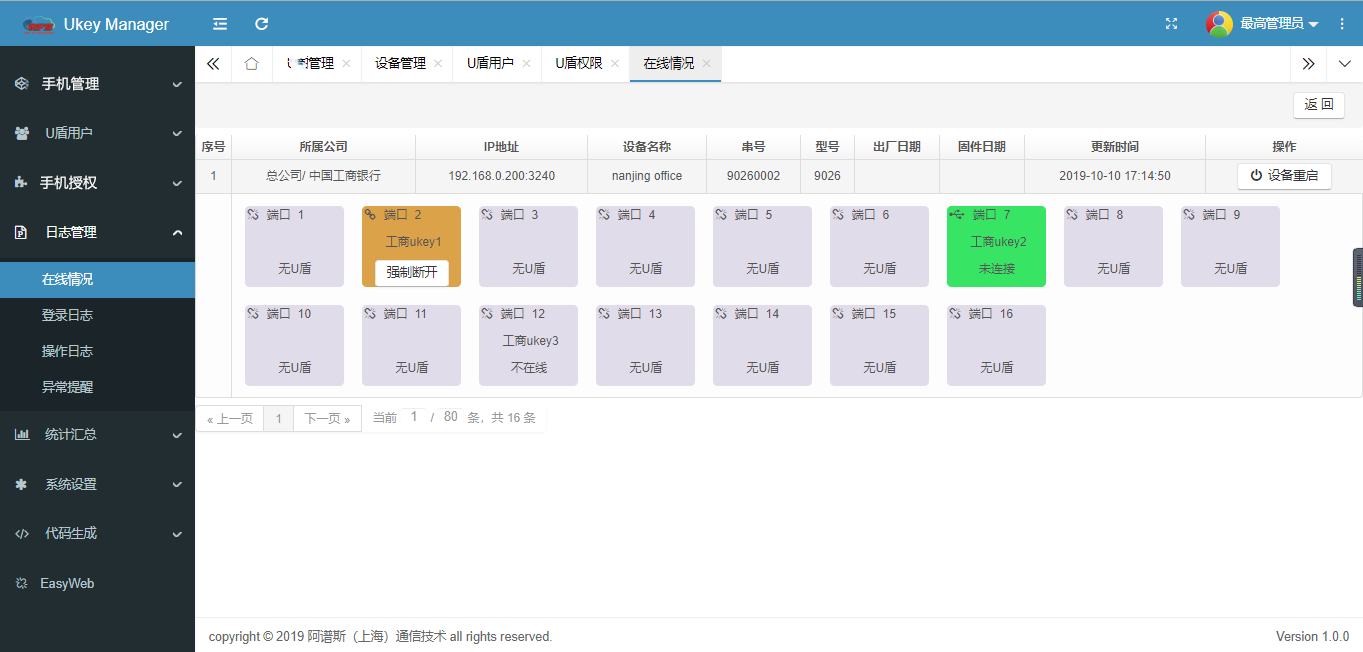Click the page size value 80

(x=451, y=417)
